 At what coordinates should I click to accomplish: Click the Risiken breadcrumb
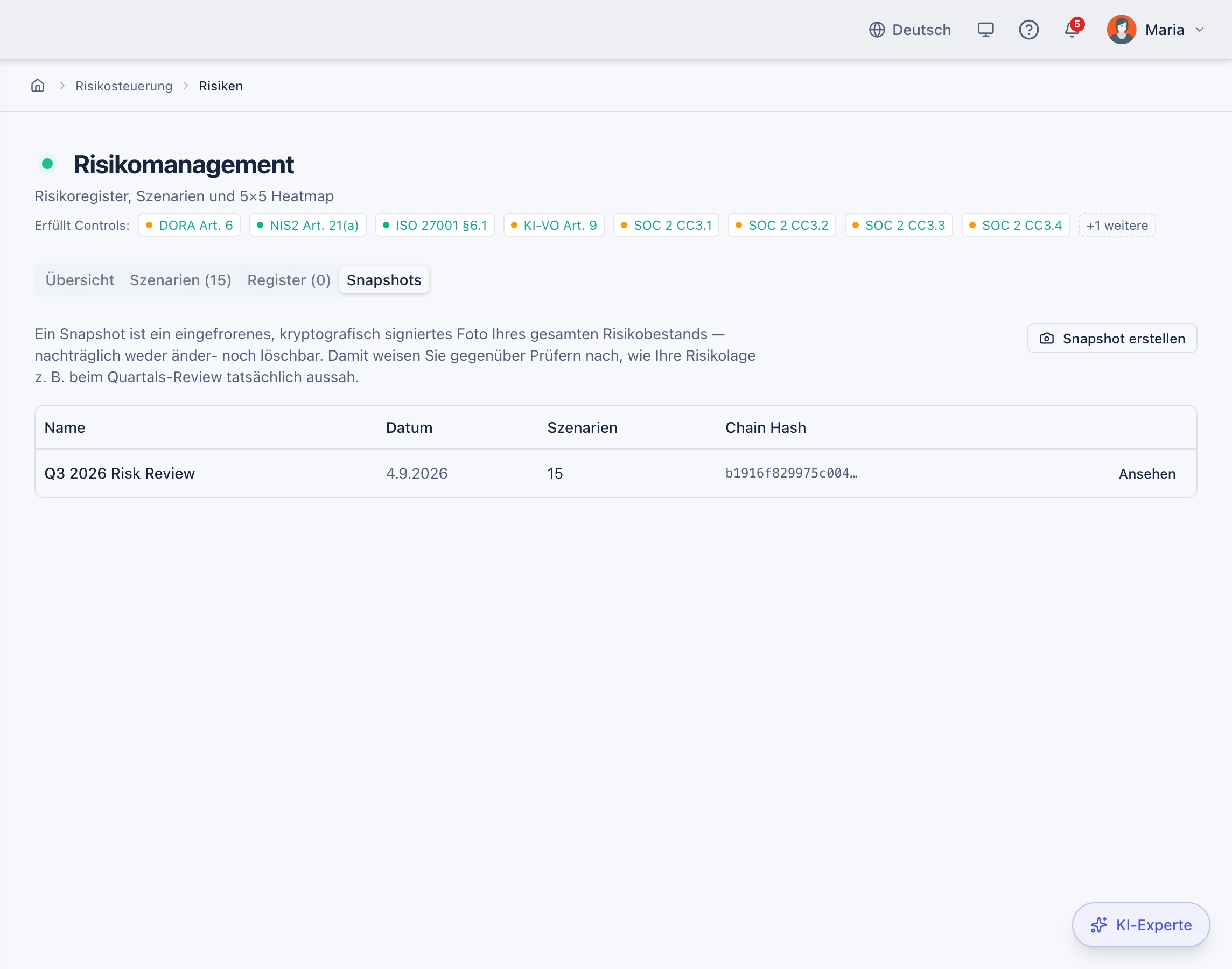[221, 86]
